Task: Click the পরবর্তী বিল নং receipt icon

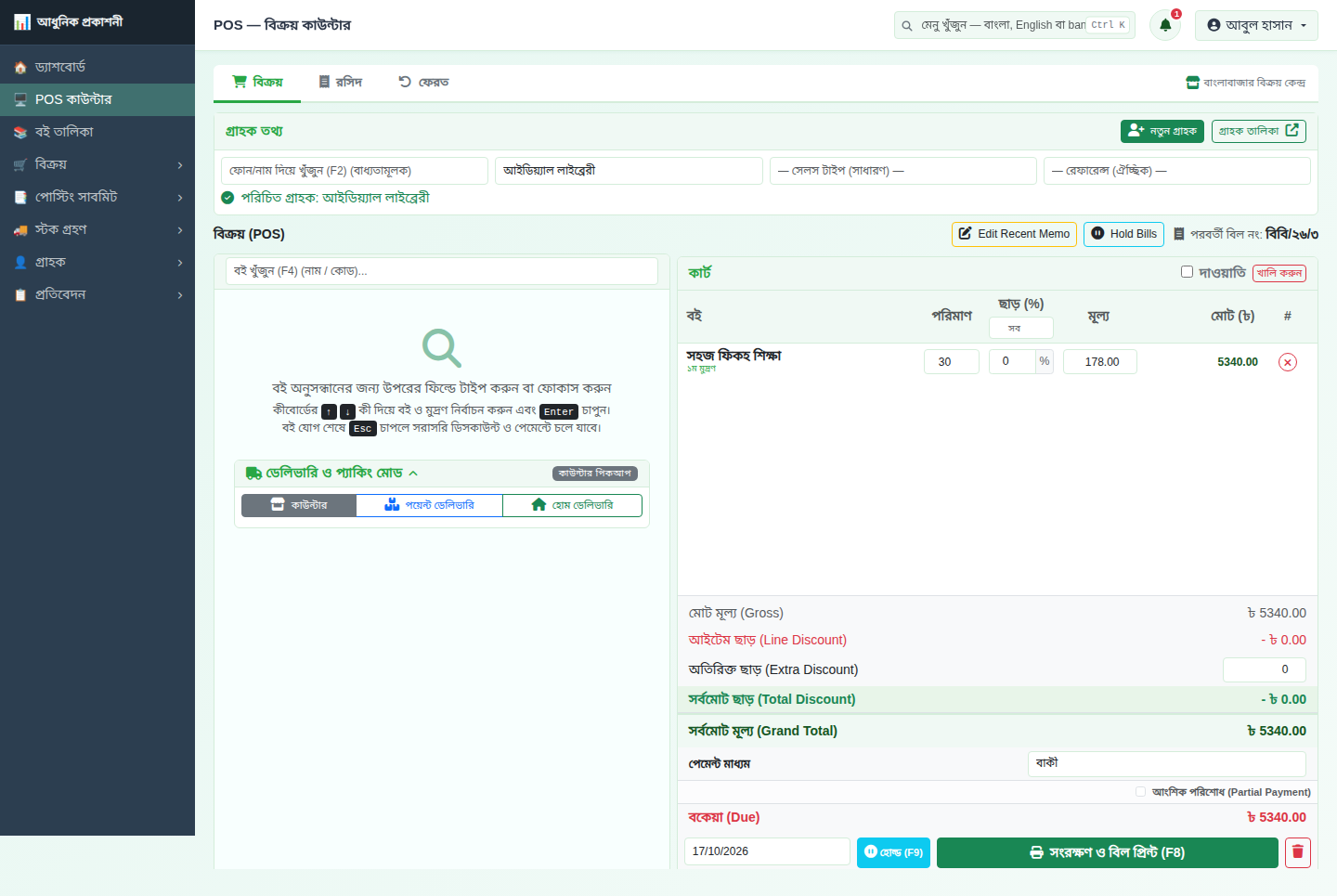Action: click(x=1179, y=234)
